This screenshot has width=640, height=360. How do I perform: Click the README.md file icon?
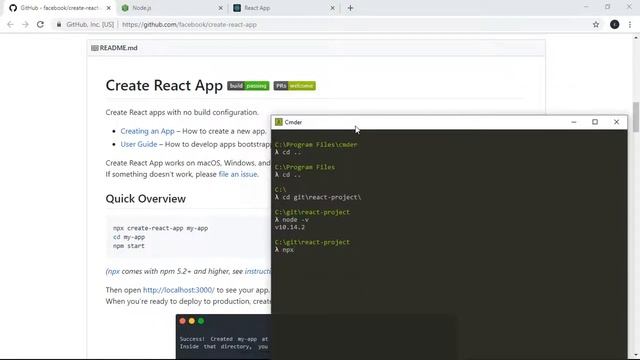[x=95, y=48]
